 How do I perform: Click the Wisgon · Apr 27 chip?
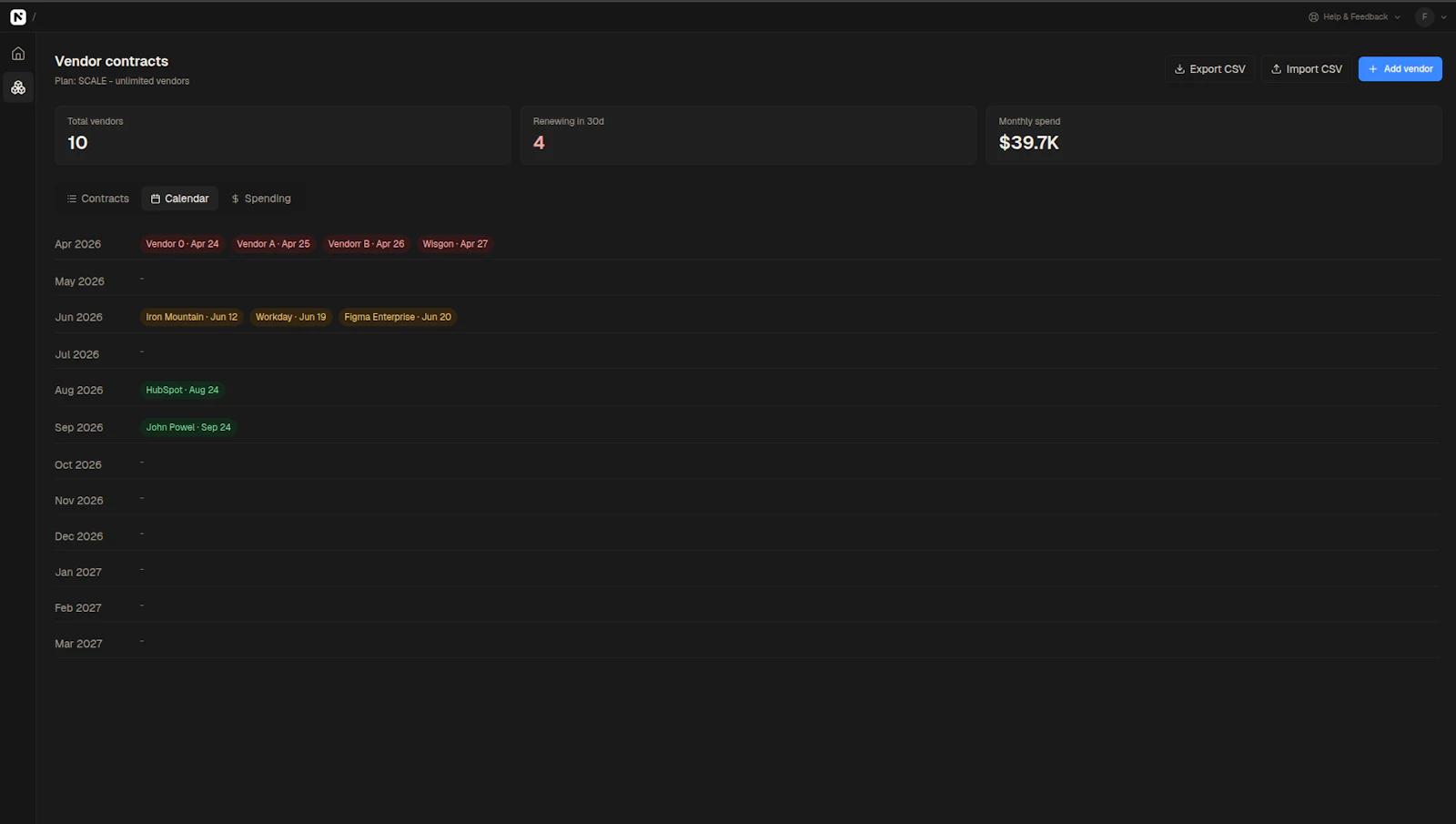[x=455, y=244]
